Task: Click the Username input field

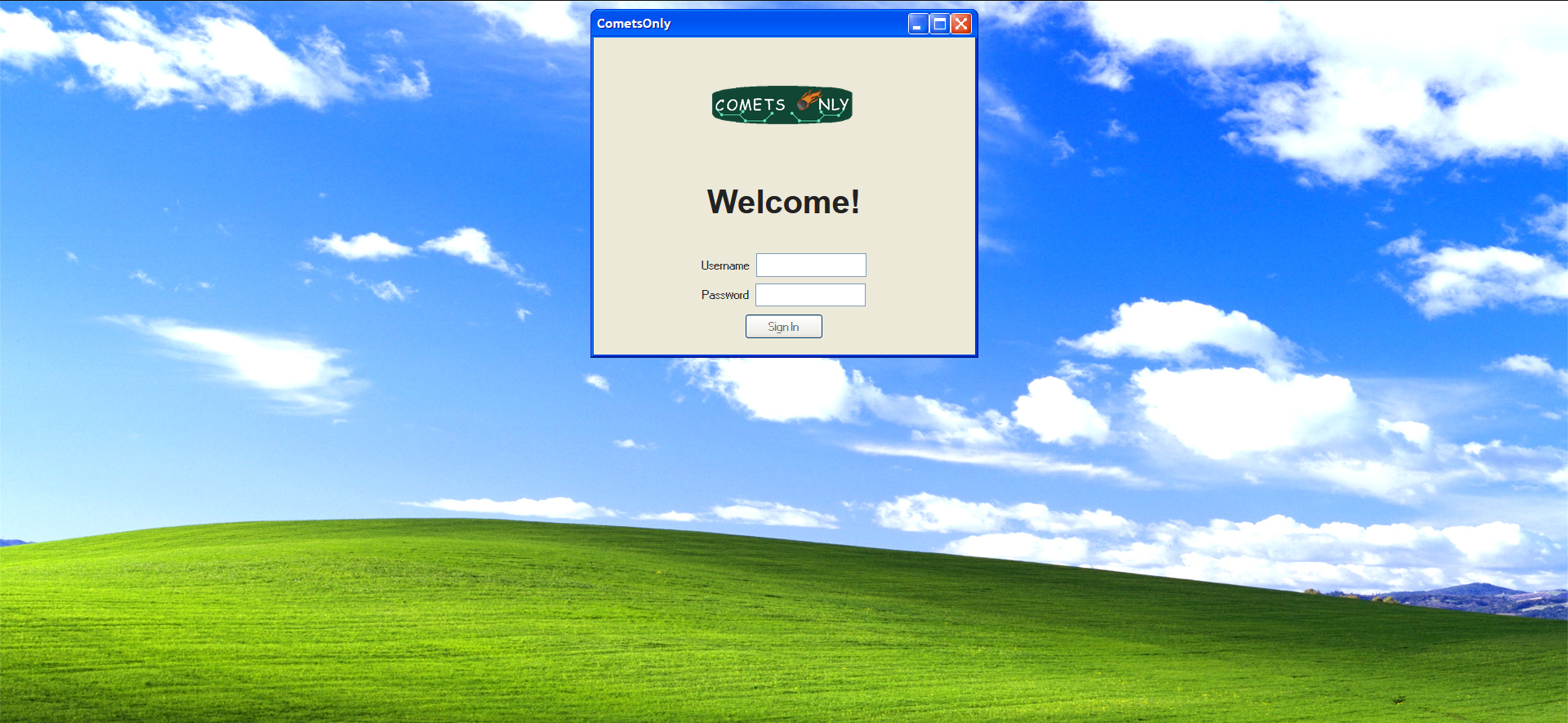Action: 811,266
